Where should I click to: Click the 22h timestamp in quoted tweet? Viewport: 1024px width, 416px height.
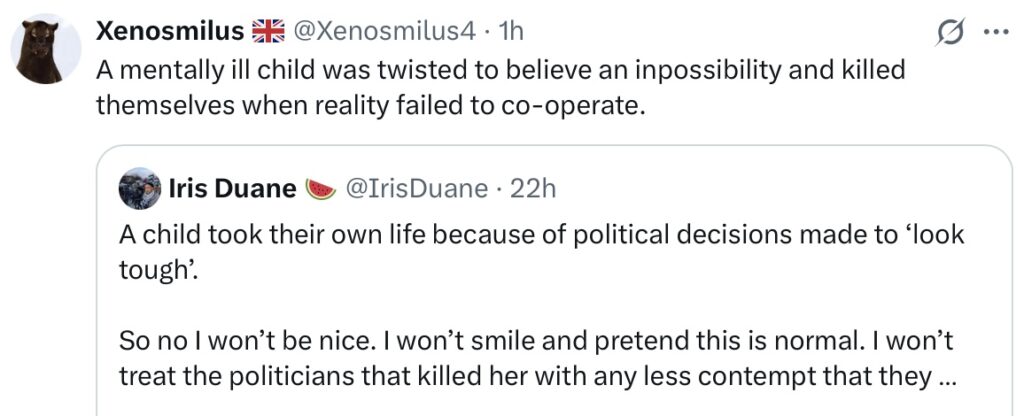533,189
